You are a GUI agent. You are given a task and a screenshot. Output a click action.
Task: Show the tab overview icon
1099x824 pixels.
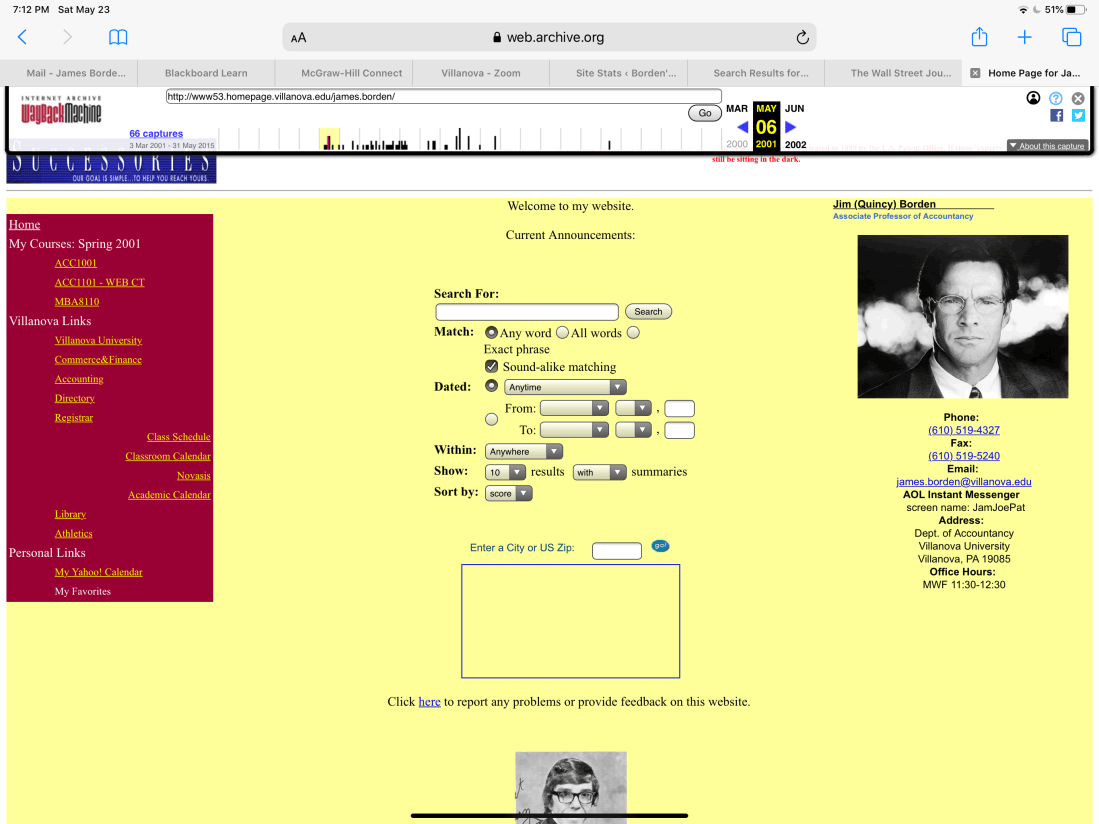[x=1071, y=37]
